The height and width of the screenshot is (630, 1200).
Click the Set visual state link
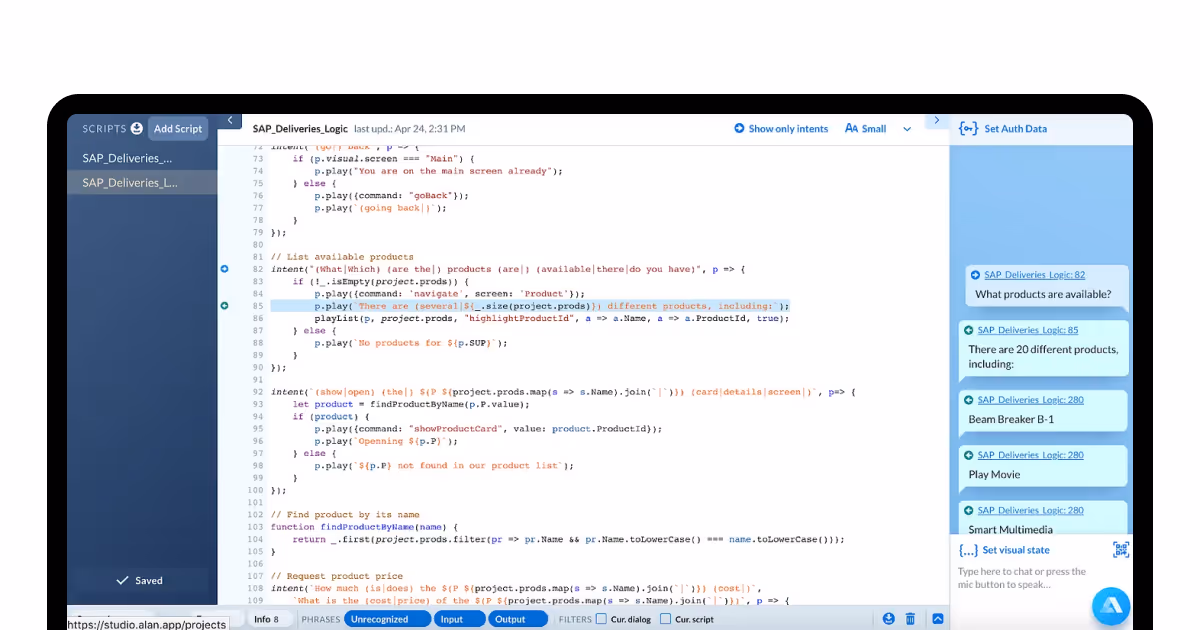[x=1016, y=550]
